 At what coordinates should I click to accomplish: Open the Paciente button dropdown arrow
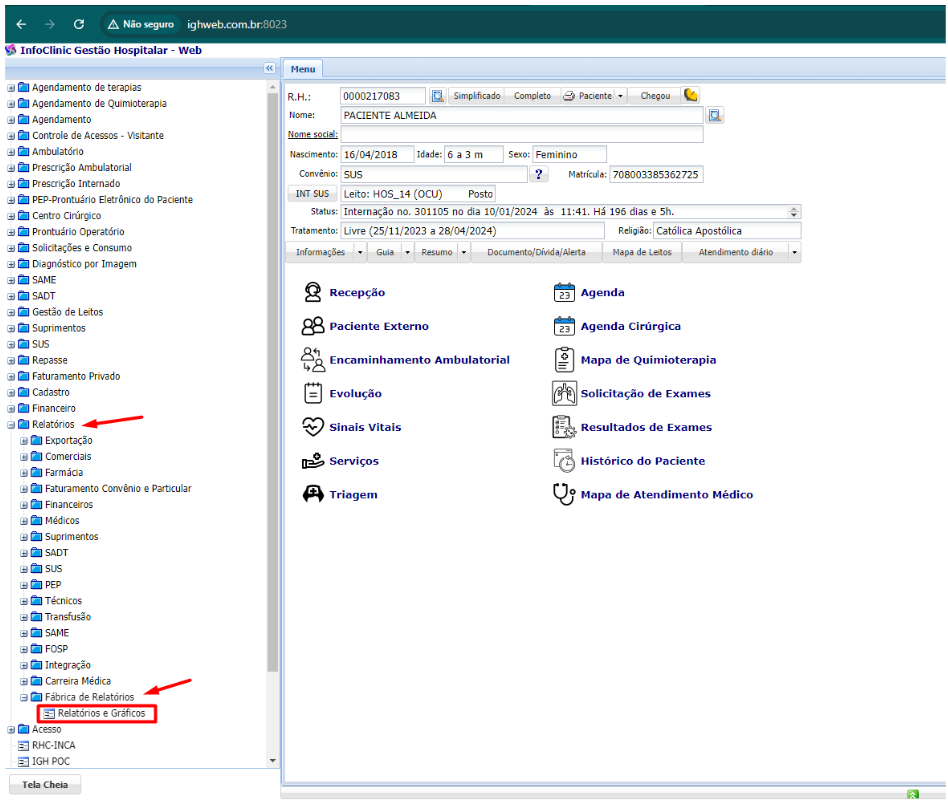(620, 96)
